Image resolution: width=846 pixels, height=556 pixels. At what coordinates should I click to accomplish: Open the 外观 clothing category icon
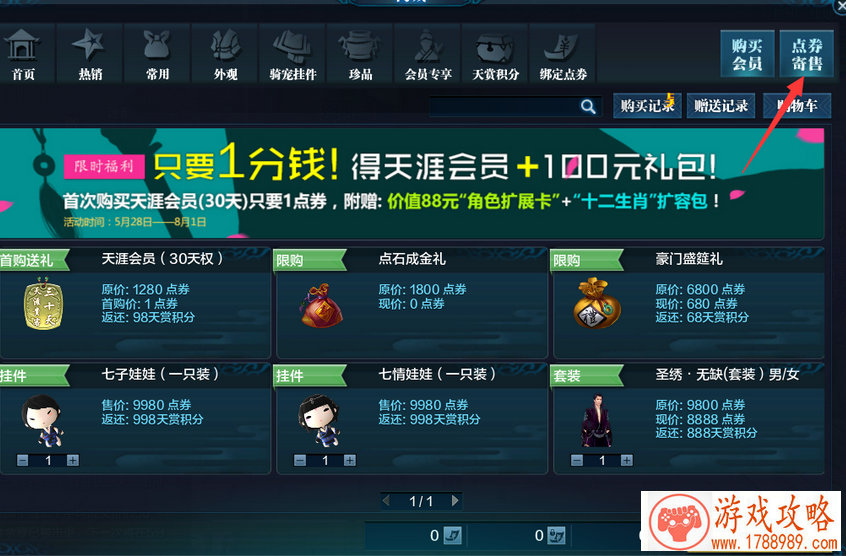pos(225,46)
